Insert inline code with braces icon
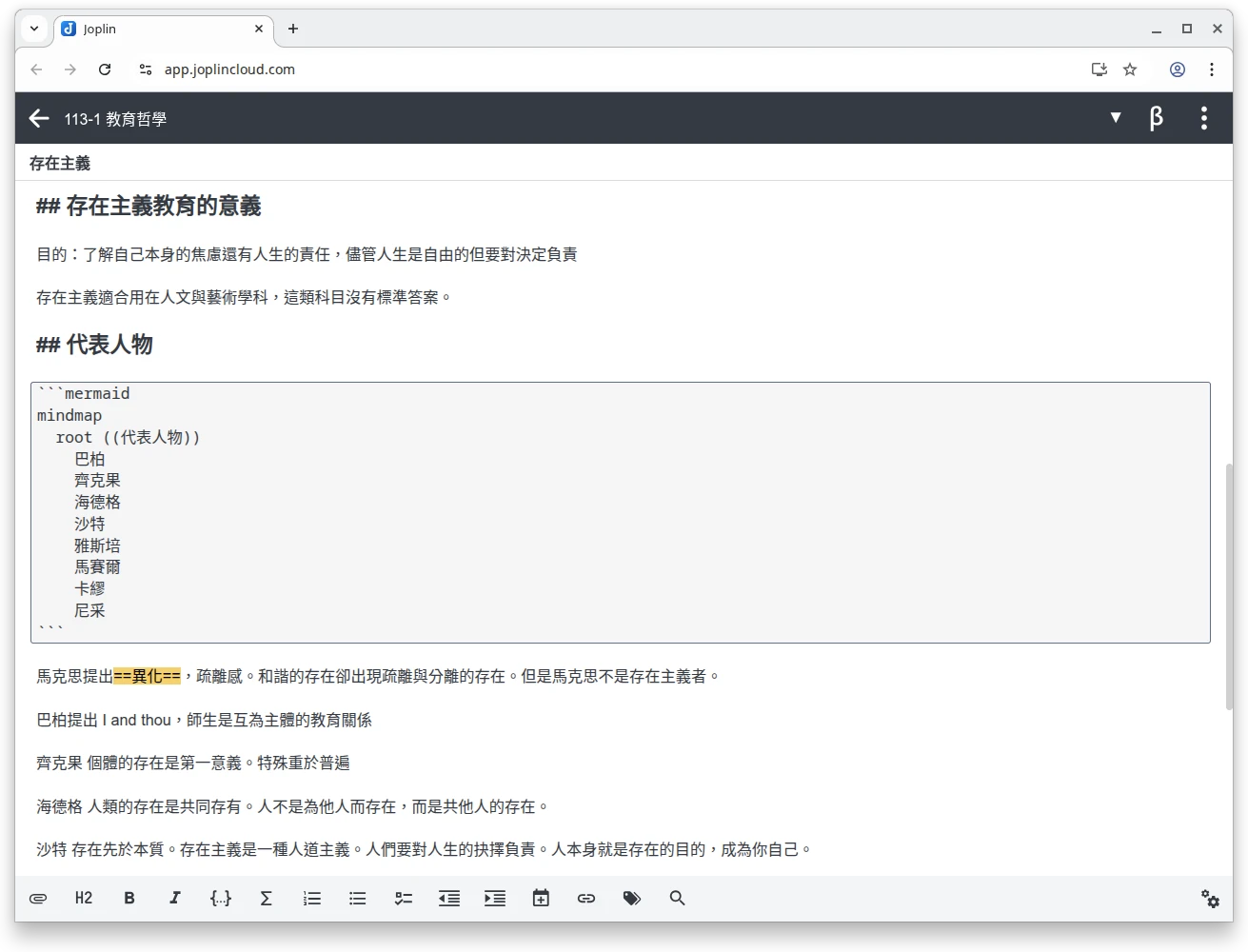1248x952 pixels. (x=221, y=898)
